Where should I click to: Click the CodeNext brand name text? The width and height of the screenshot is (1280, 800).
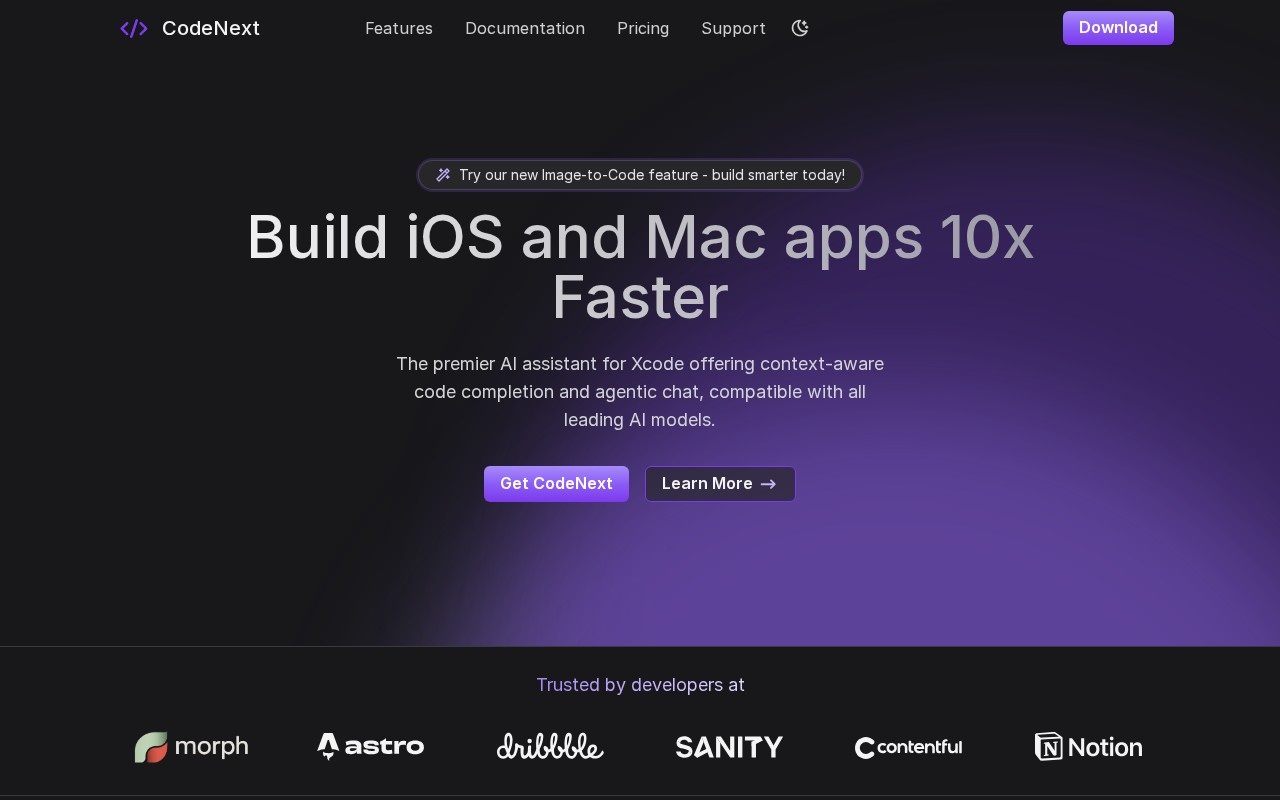pos(211,28)
